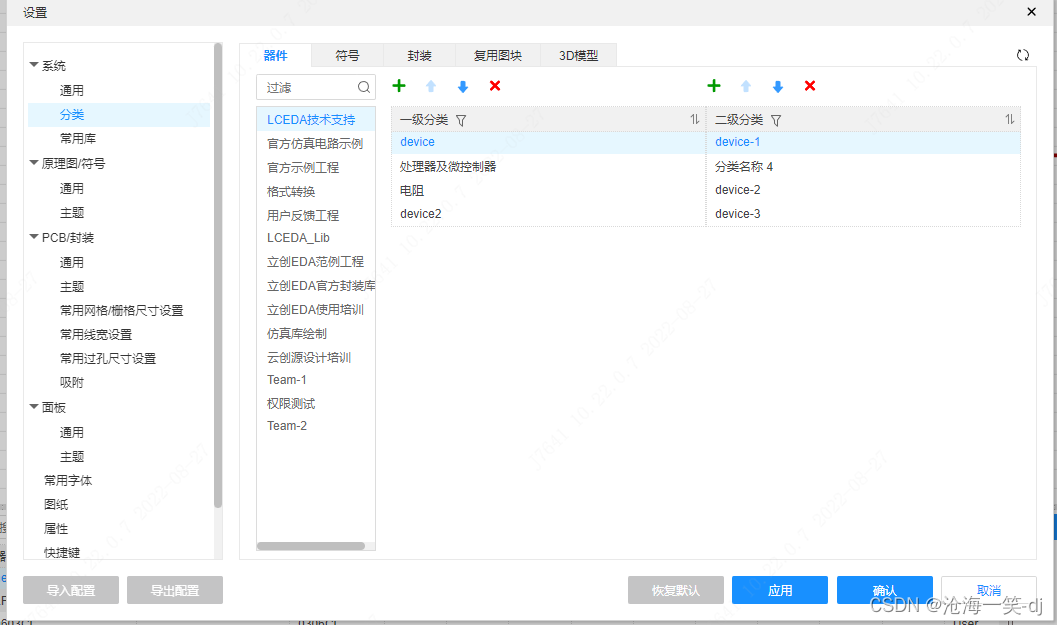This screenshot has height=625, width=1057.
Task: Delete selected second-level category
Action: (x=810, y=86)
